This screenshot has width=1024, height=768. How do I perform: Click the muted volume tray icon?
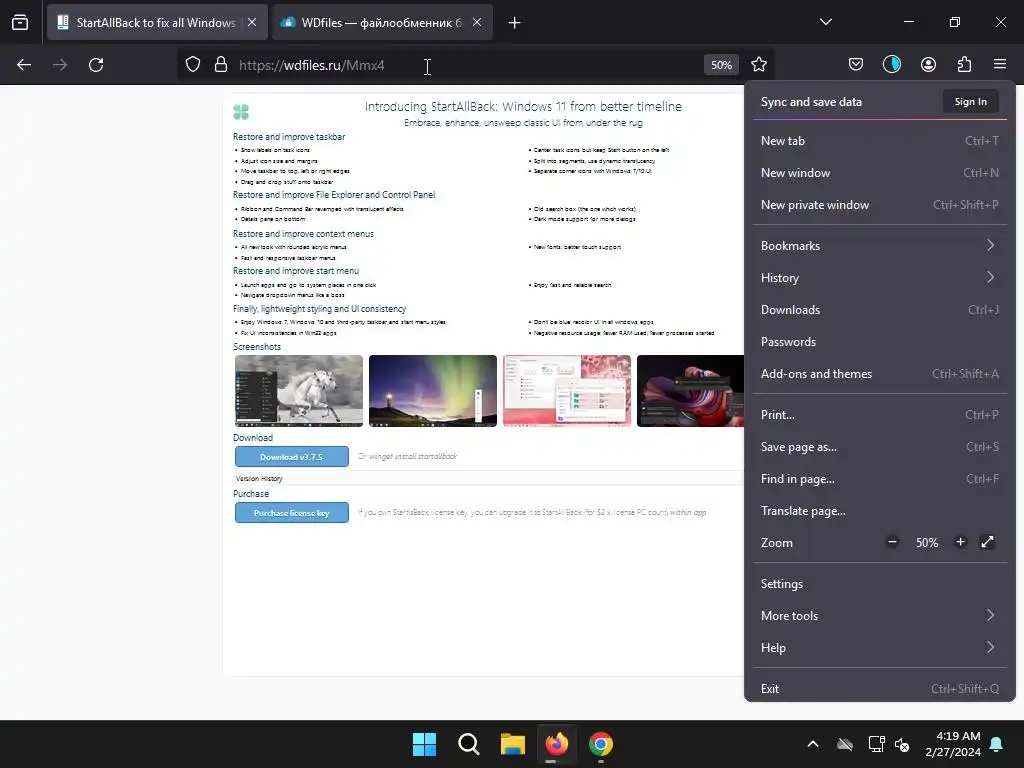click(902, 744)
